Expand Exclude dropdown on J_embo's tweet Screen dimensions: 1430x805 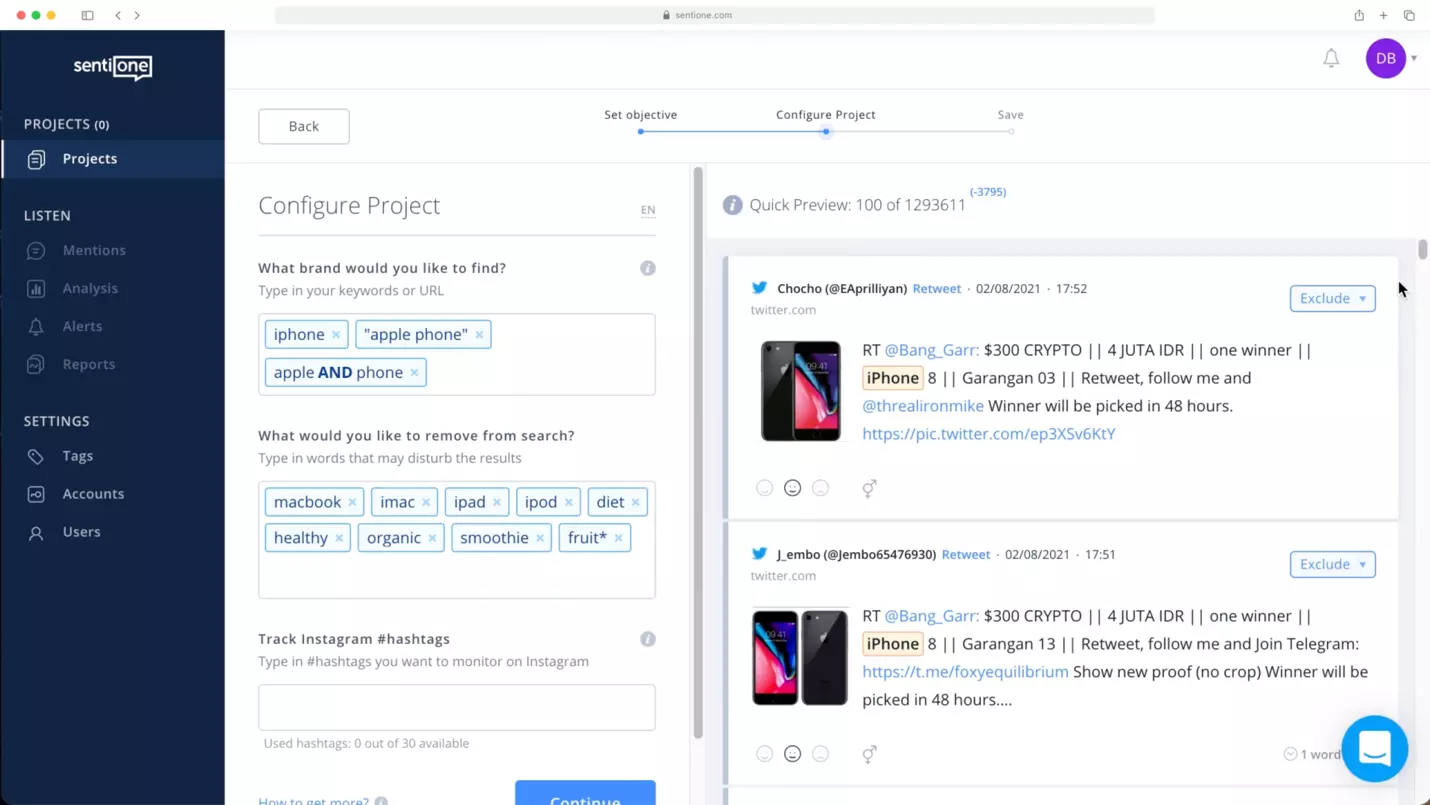coord(1362,564)
